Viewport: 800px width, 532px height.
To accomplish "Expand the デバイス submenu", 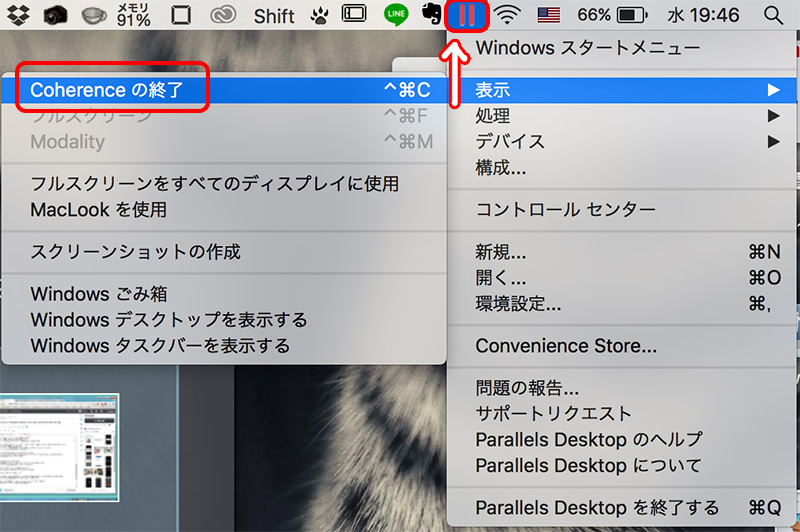I will click(x=622, y=141).
